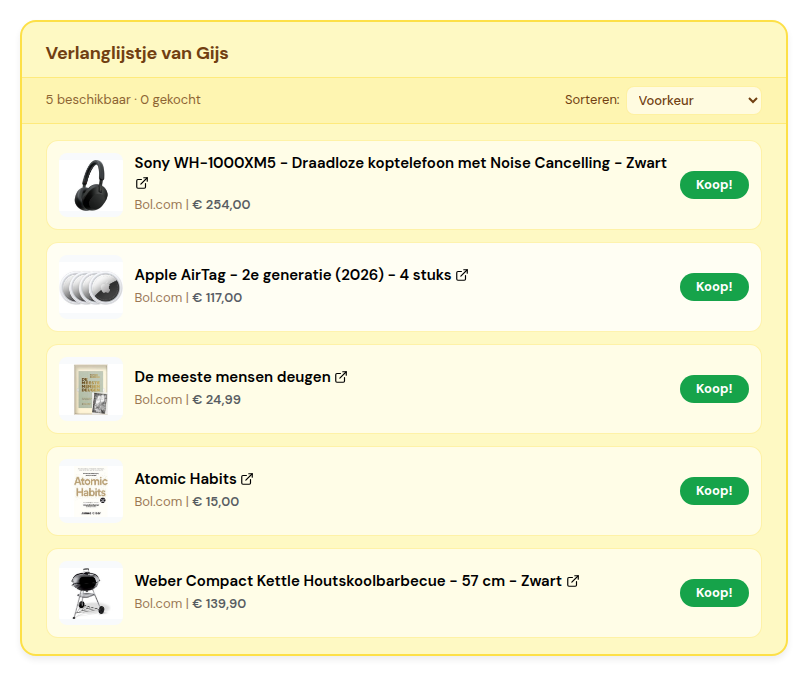The image size is (808, 676).
Task: Click the Weber barbecue product image
Action: point(91,594)
